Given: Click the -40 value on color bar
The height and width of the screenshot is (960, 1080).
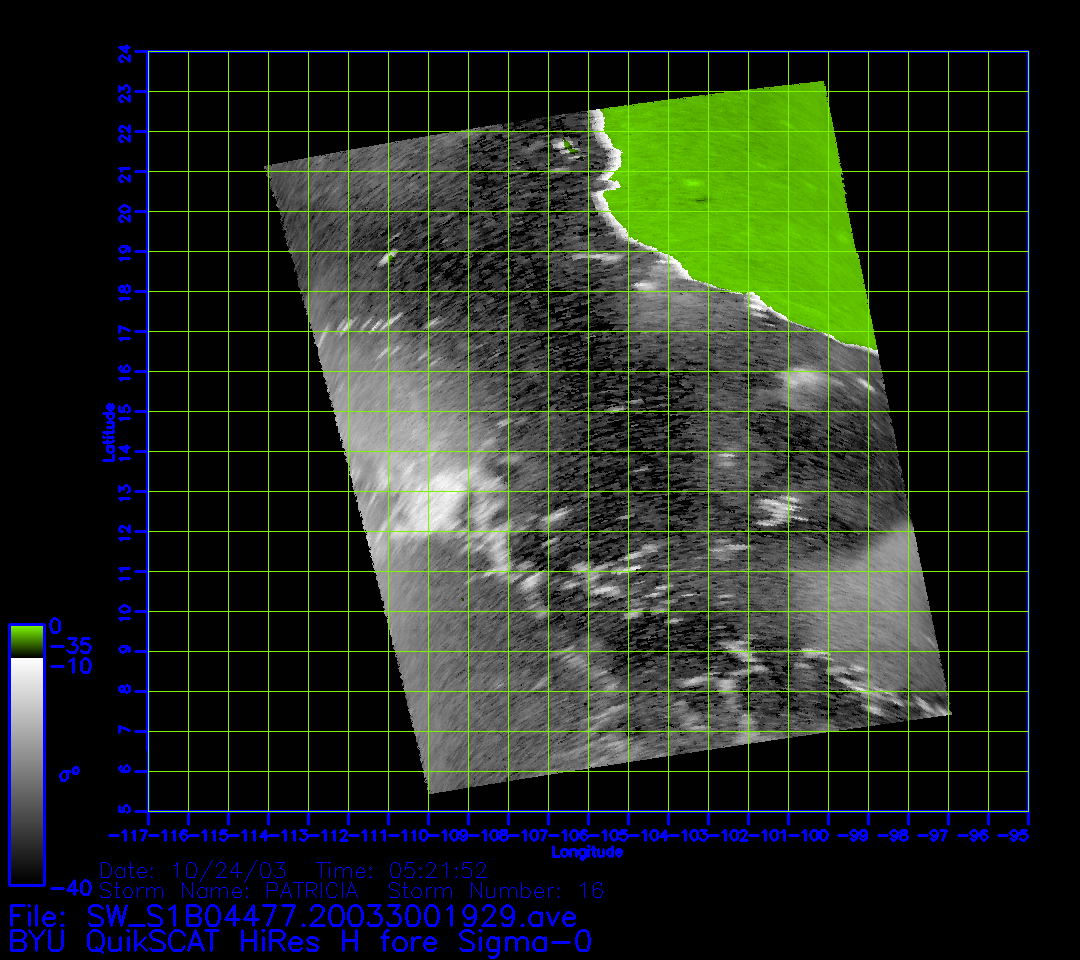Looking at the screenshot, I should [68, 887].
